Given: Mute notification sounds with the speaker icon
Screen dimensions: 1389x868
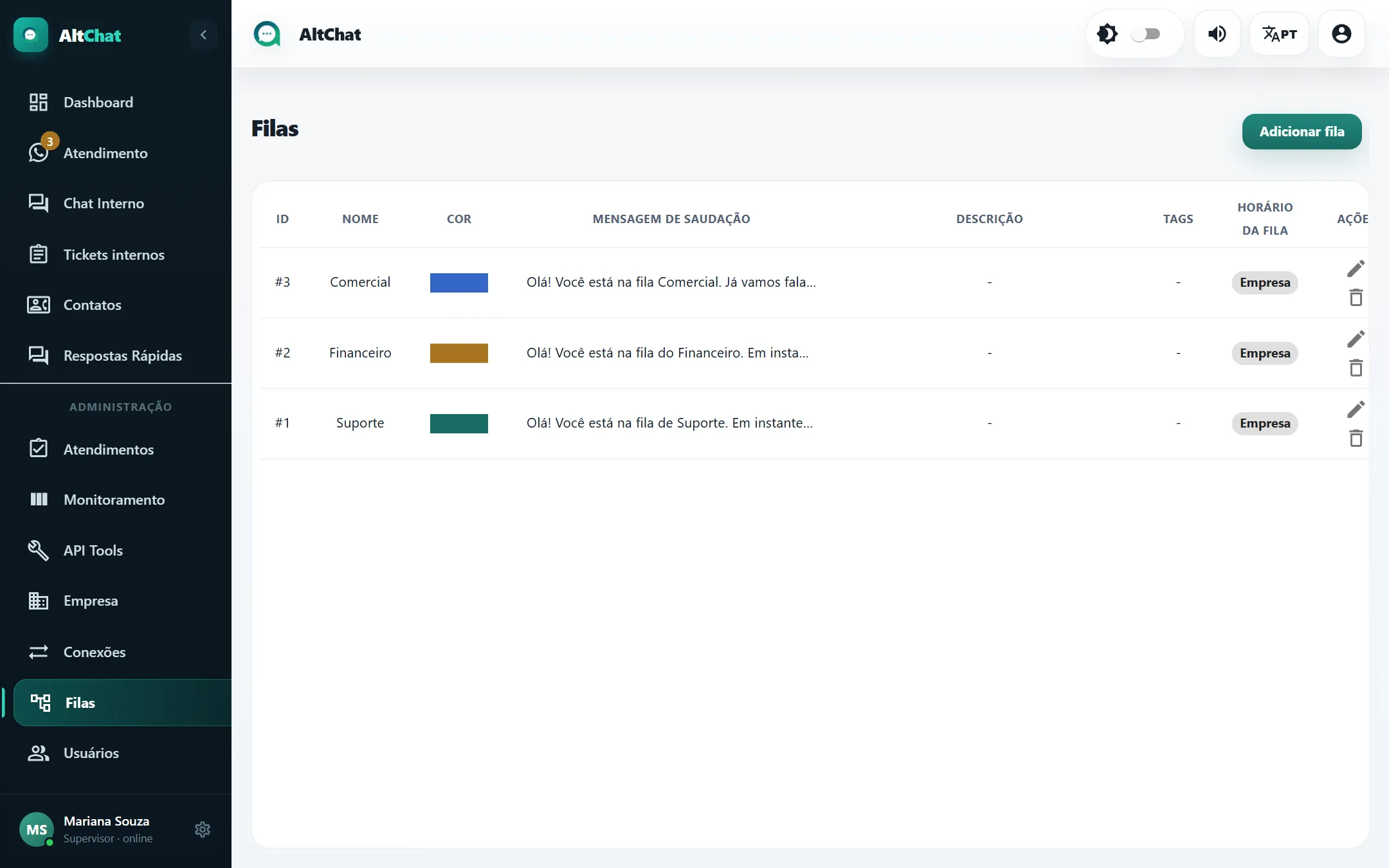Looking at the screenshot, I should [1217, 34].
